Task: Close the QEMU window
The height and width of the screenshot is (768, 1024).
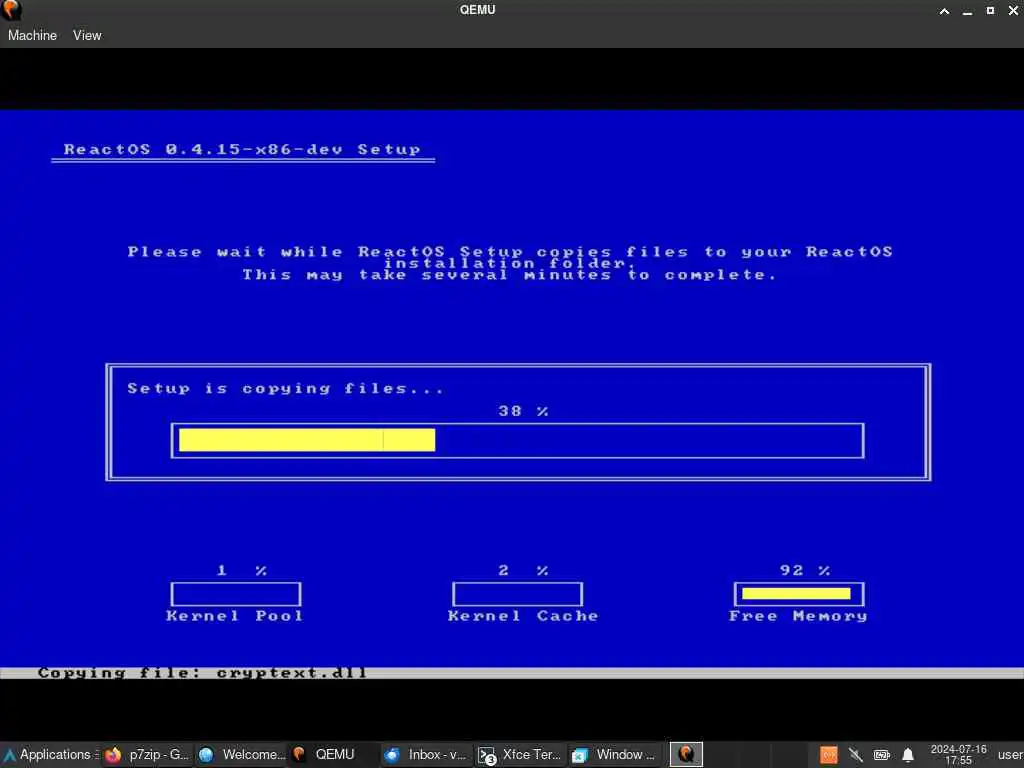Action: point(1013,10)
